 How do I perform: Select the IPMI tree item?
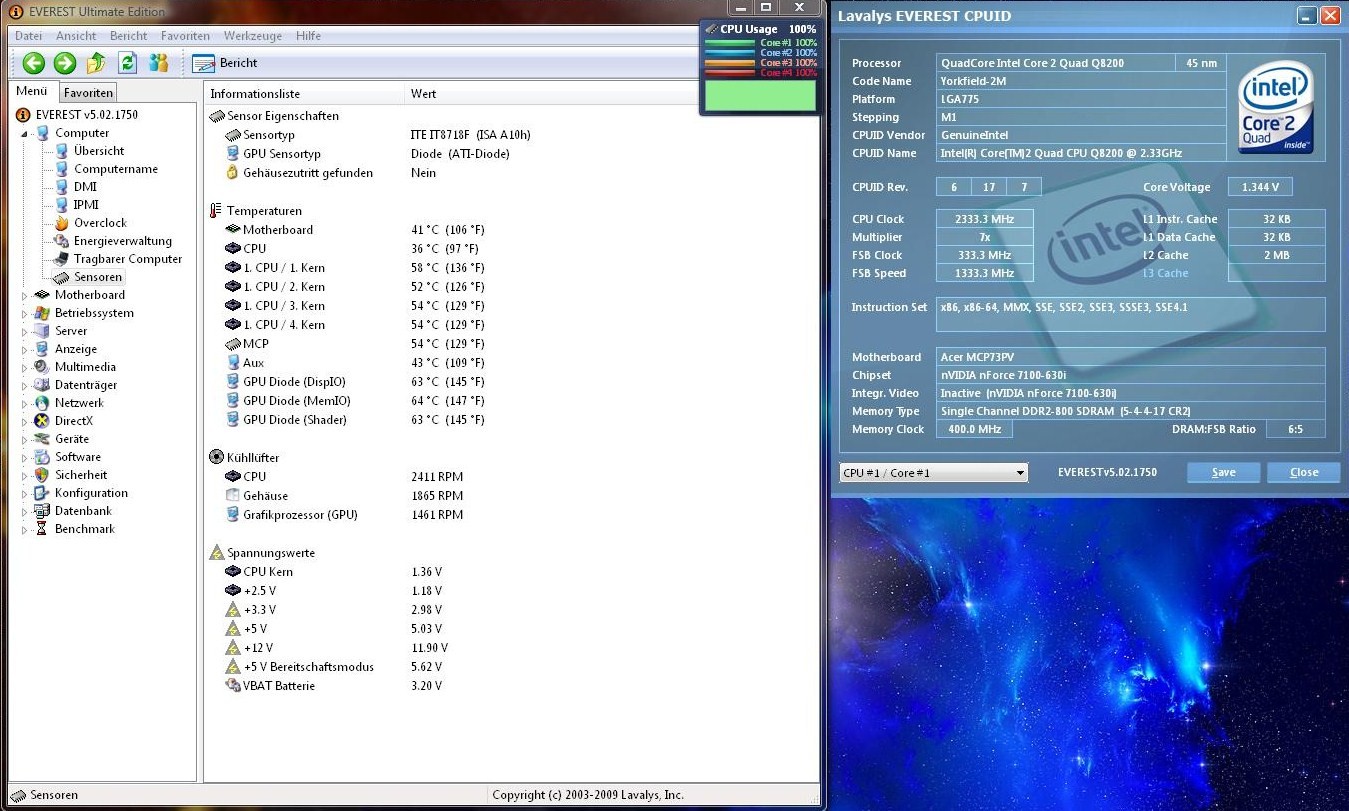coord(86,205)
